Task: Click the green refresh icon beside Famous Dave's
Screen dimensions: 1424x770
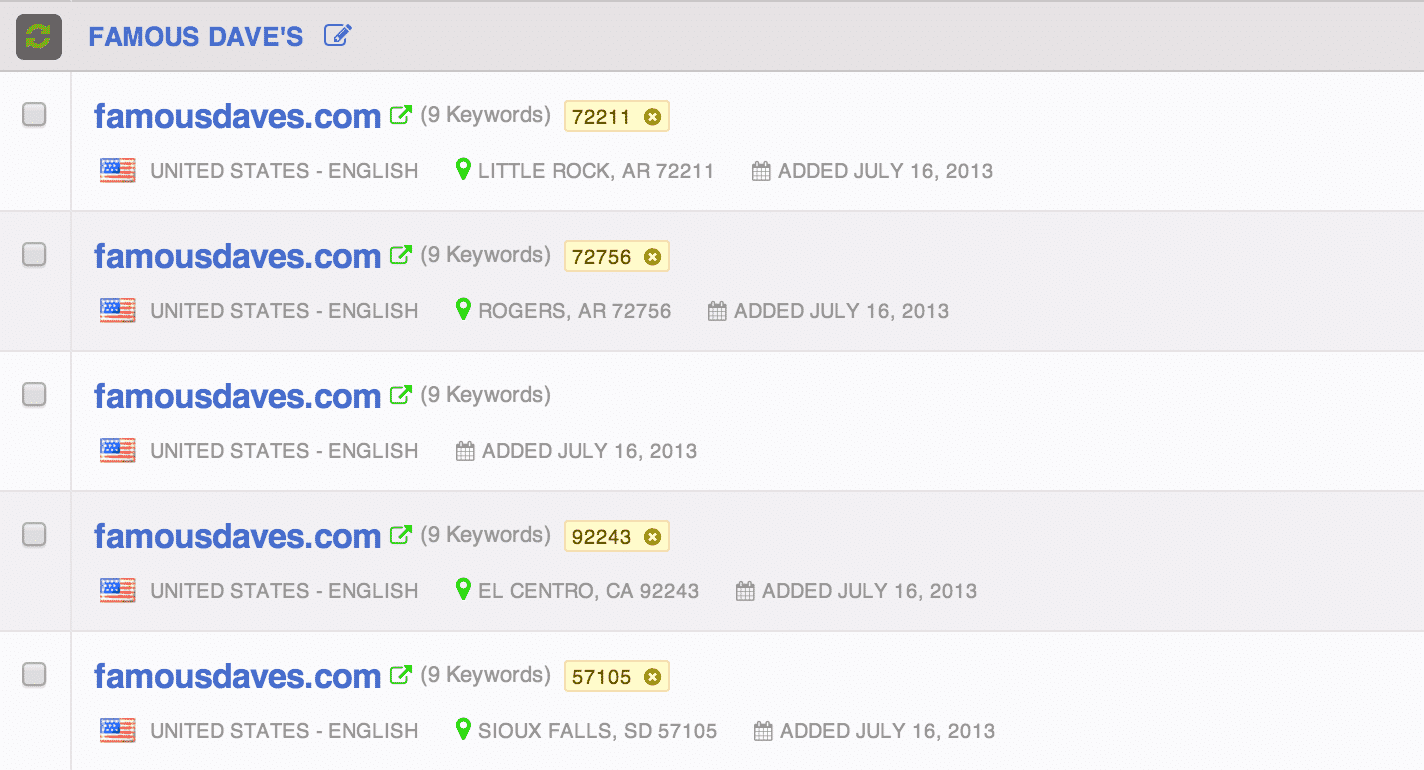Action: pos(39,37)
